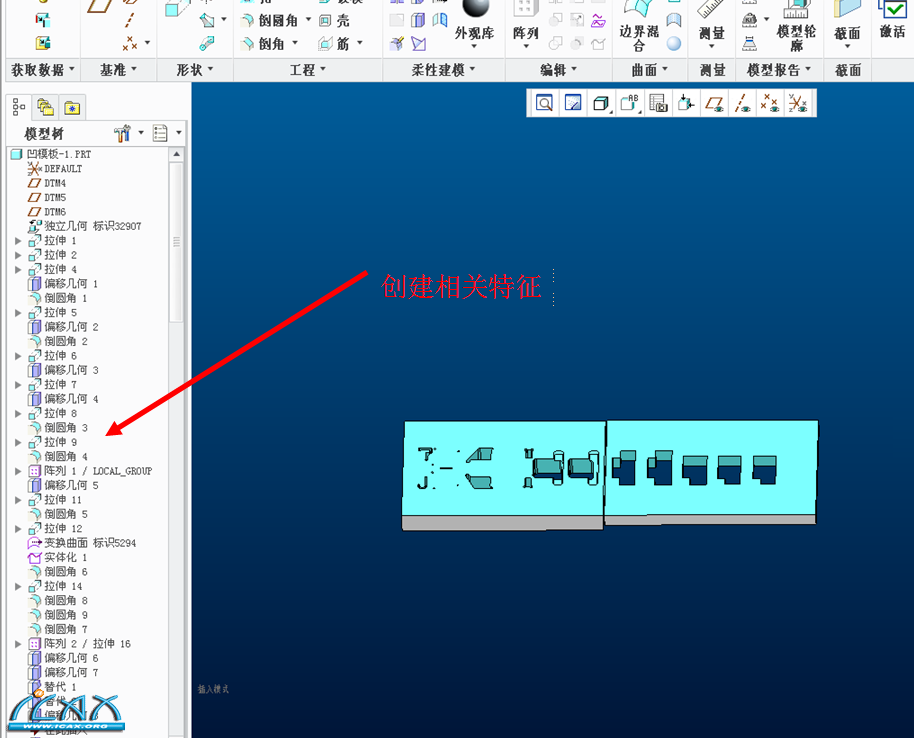Click the 壳 shell tool
Image resolution: width=914 pixels, height=738 pixels.
pos(335,20)
